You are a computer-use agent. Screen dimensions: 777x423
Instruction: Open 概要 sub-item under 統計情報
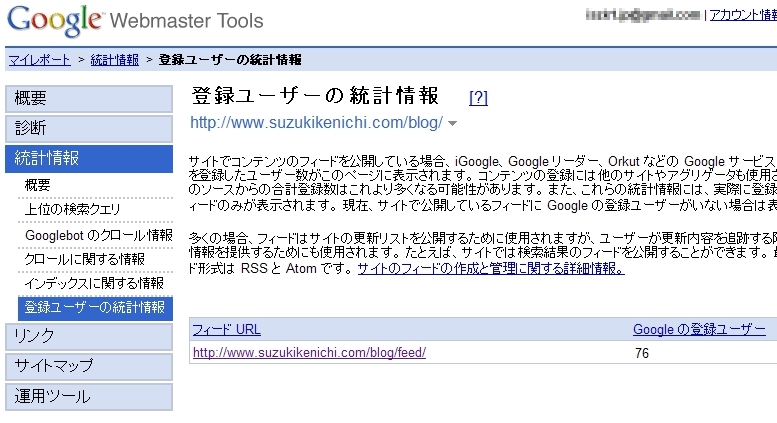click(x=38, y=185)
